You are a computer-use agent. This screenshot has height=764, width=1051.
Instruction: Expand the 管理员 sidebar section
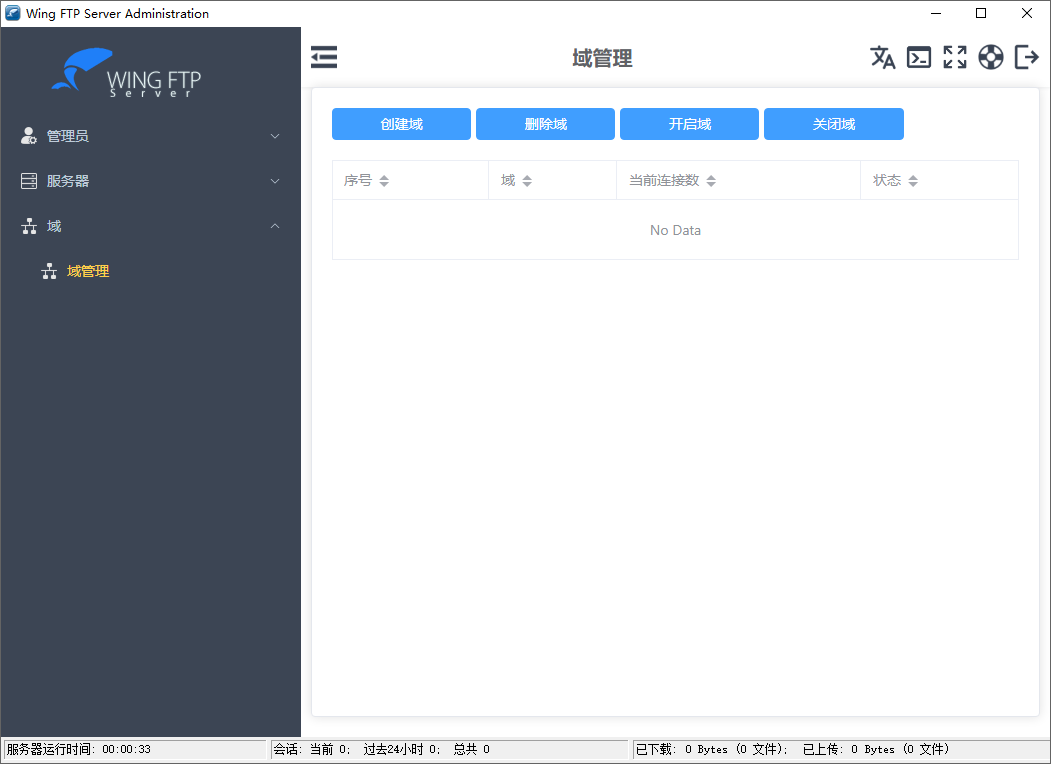point(274,136)
